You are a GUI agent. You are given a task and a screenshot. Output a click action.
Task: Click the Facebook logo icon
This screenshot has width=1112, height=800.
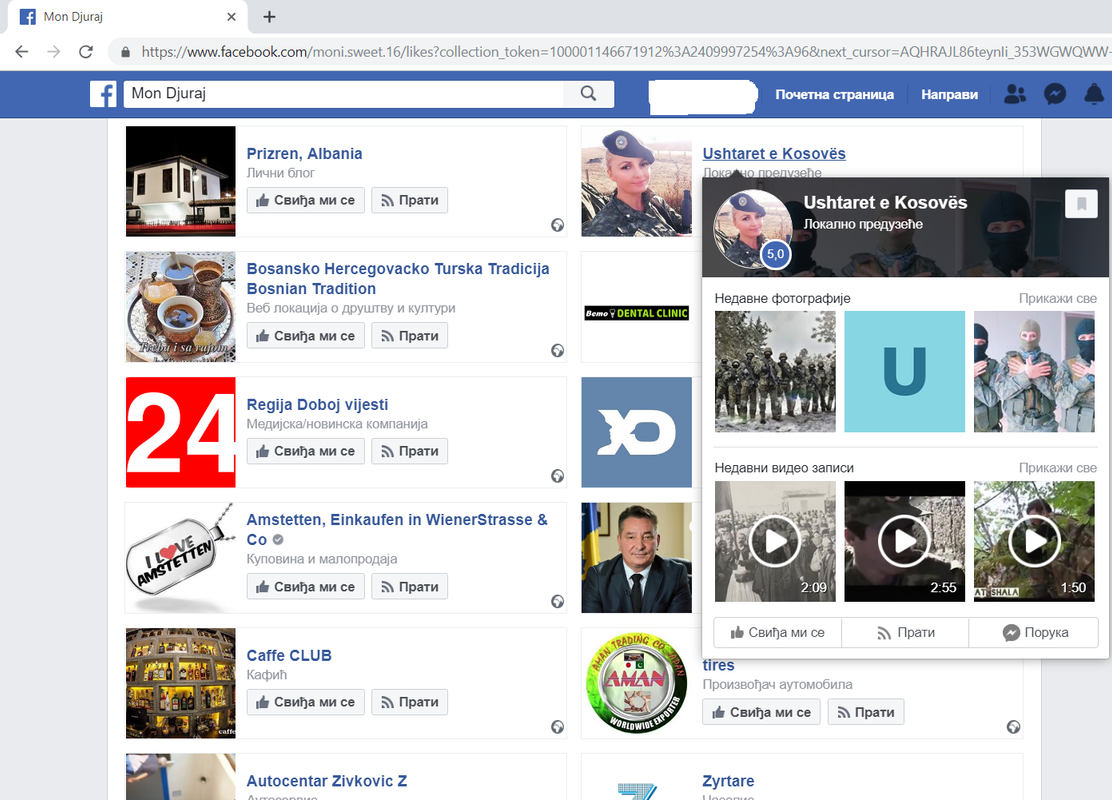[103, 94]
